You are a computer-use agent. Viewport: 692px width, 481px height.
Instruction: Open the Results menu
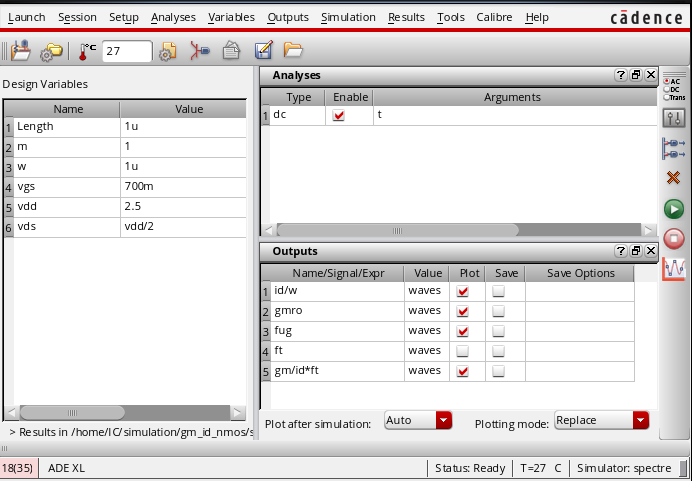406,17
